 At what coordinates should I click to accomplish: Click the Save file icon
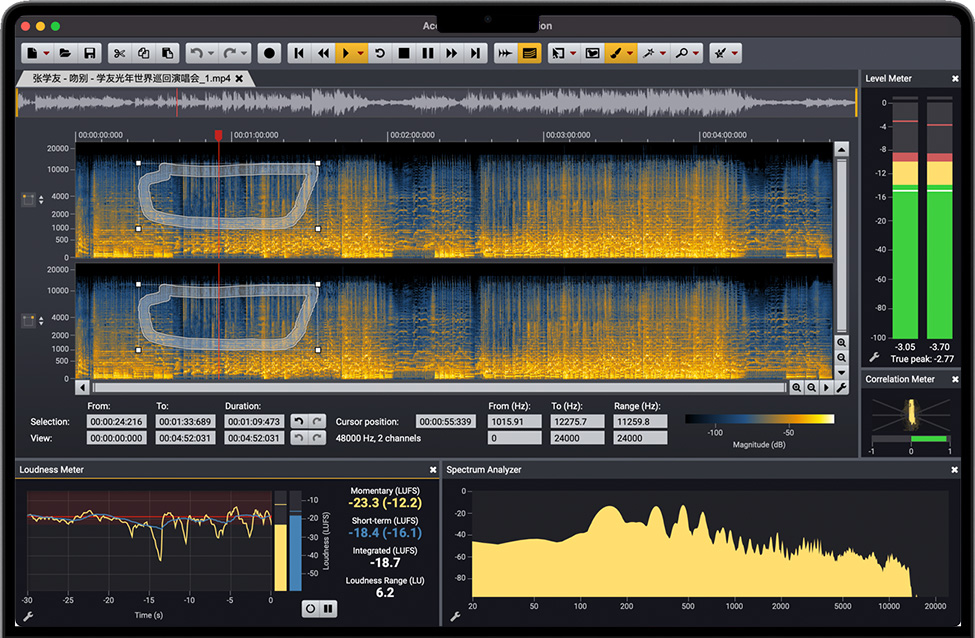pos(89,53)
